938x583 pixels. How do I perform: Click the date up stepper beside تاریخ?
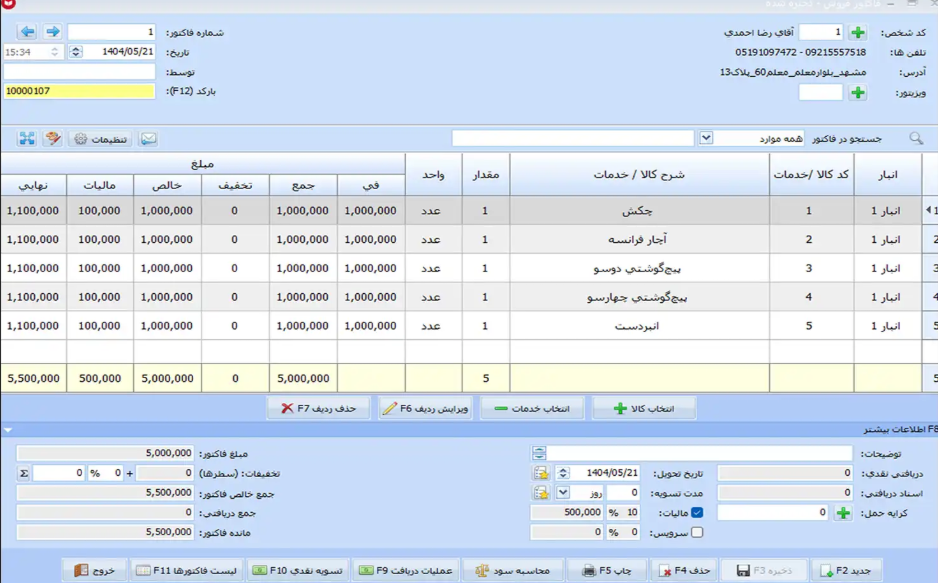[75, 48]
